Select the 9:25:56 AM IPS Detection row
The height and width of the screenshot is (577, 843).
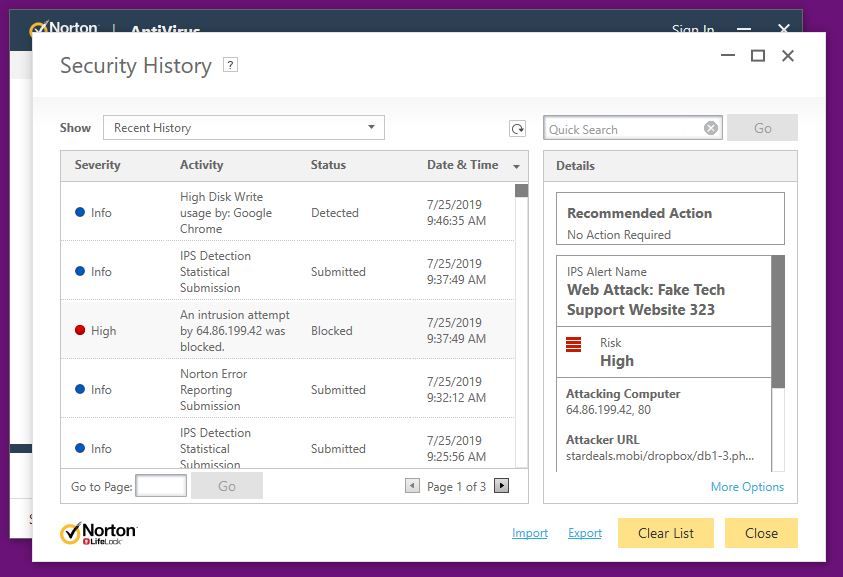(x=288, y=444)
